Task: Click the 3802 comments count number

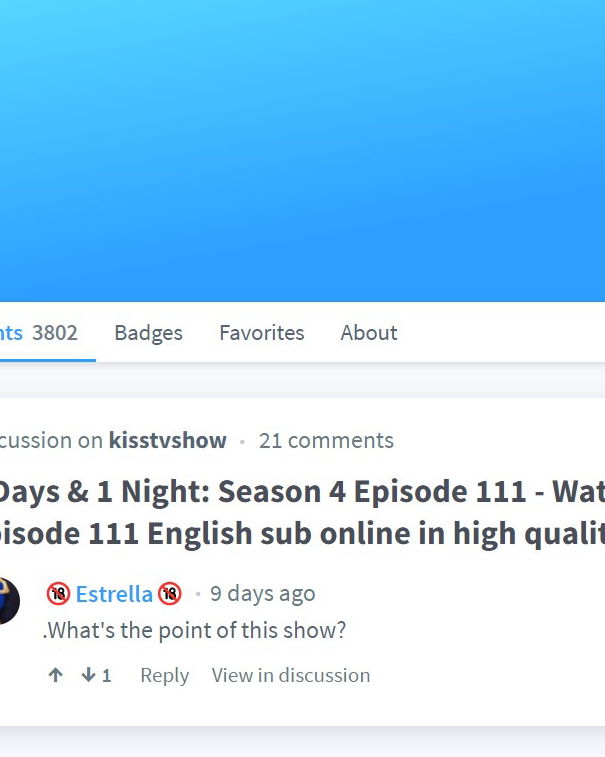Action: click(x=55, y=333)
